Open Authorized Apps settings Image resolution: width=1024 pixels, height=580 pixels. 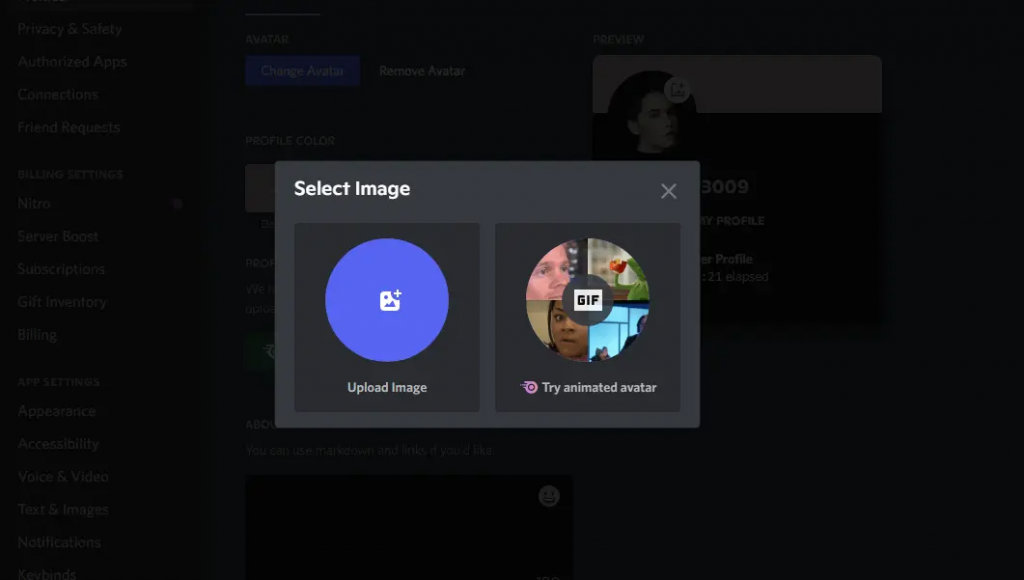point(72,61)
